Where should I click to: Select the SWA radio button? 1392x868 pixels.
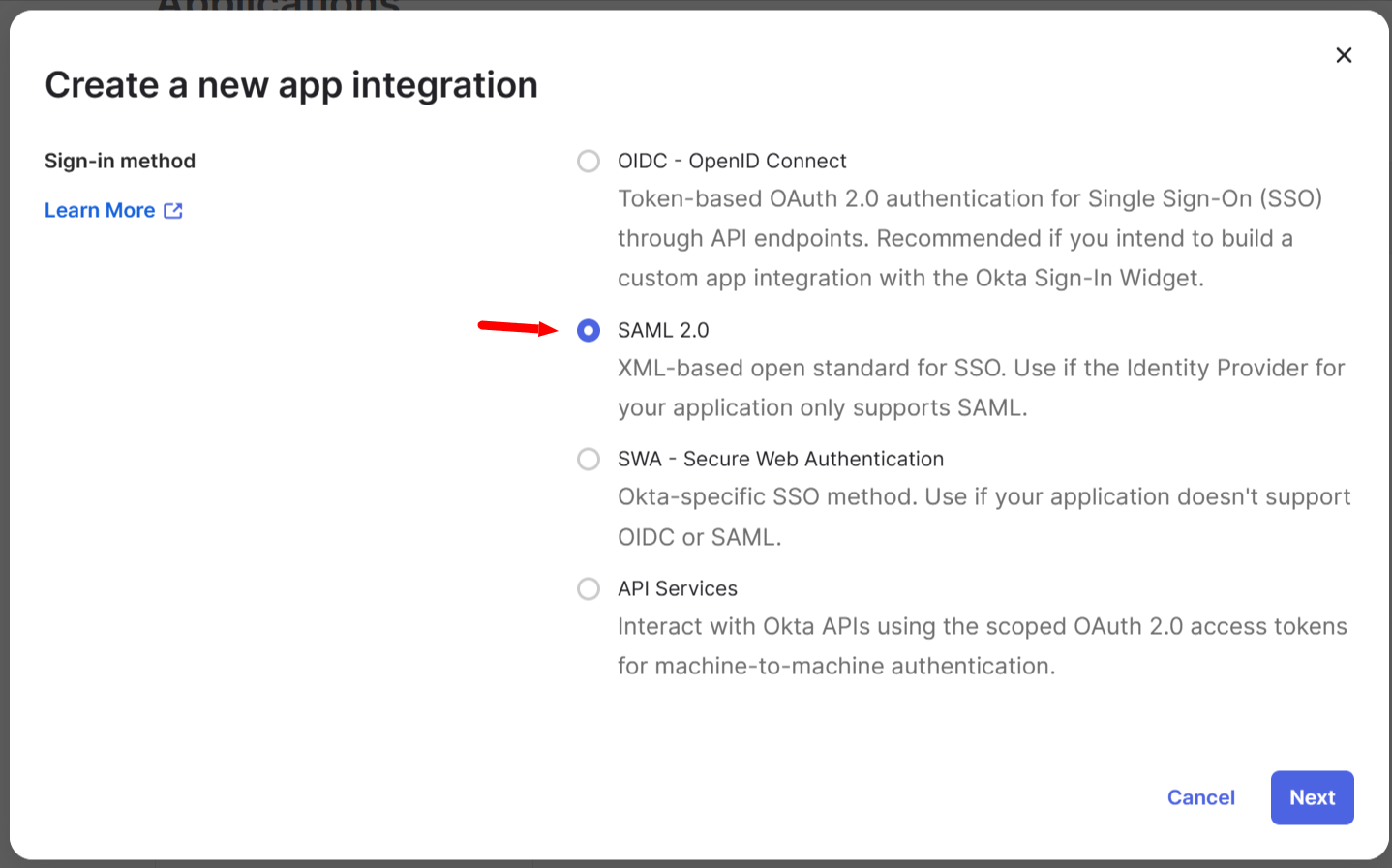589,459
